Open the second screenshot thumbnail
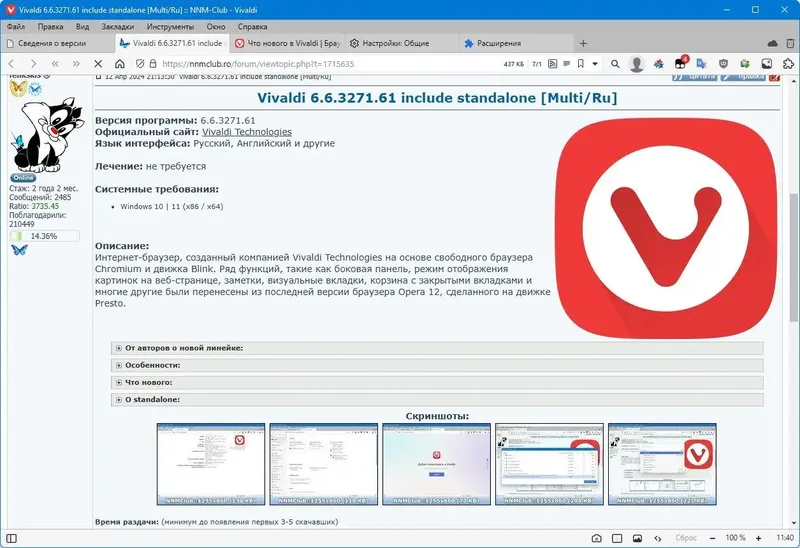Viewport: 800px width, 548px height. point(323,464)
